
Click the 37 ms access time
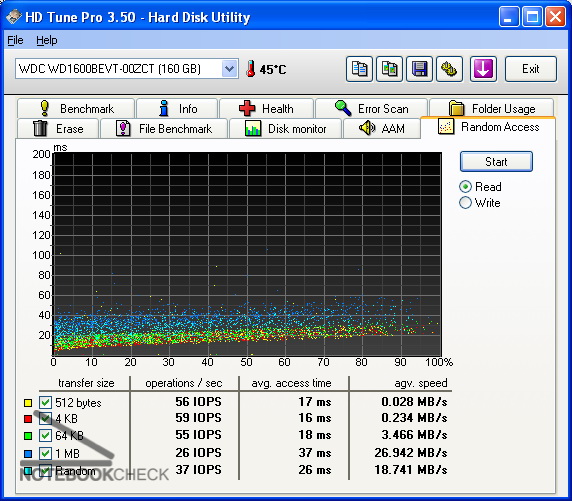[x=315, y=452]
